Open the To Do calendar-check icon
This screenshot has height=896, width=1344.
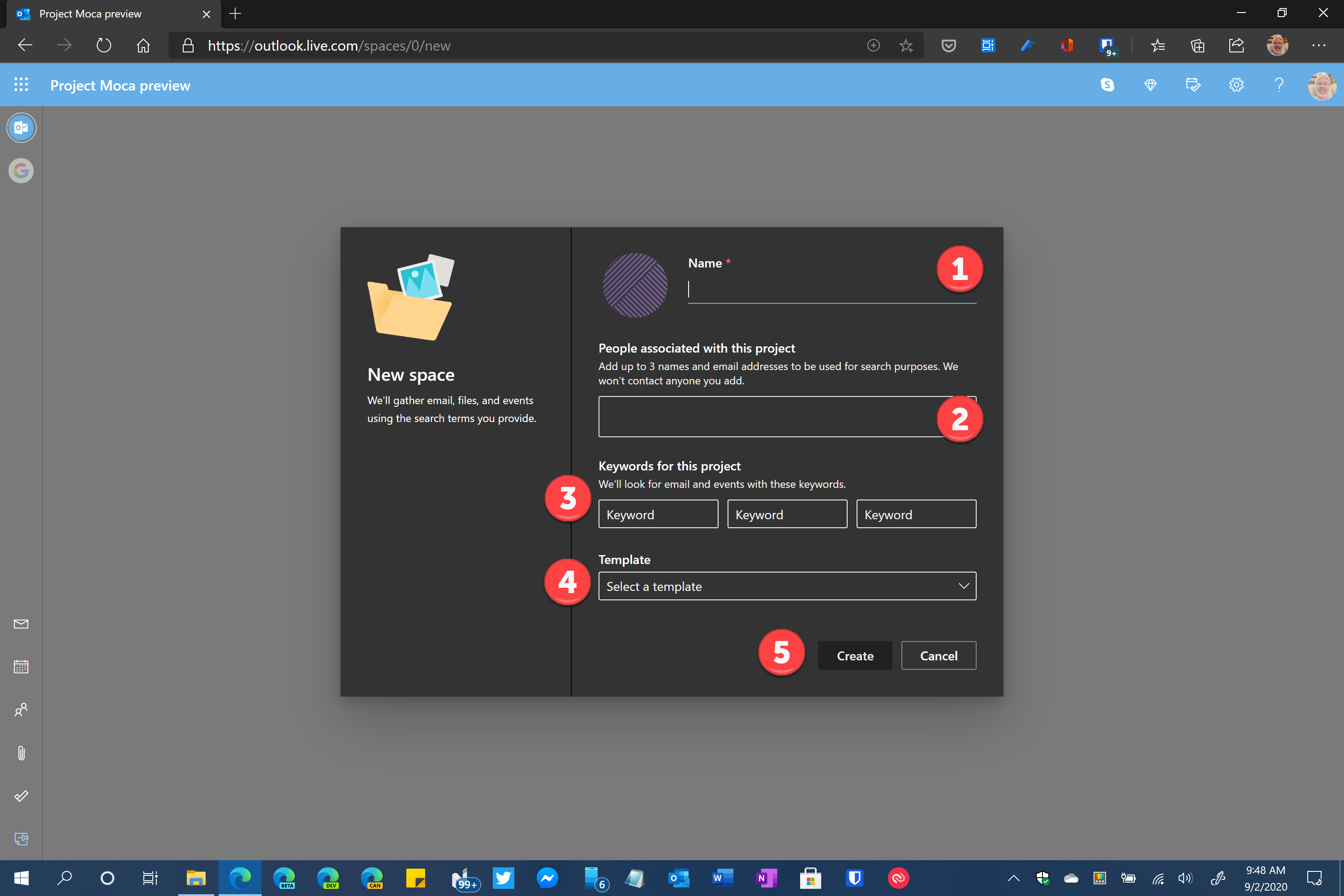(1193, 84)
